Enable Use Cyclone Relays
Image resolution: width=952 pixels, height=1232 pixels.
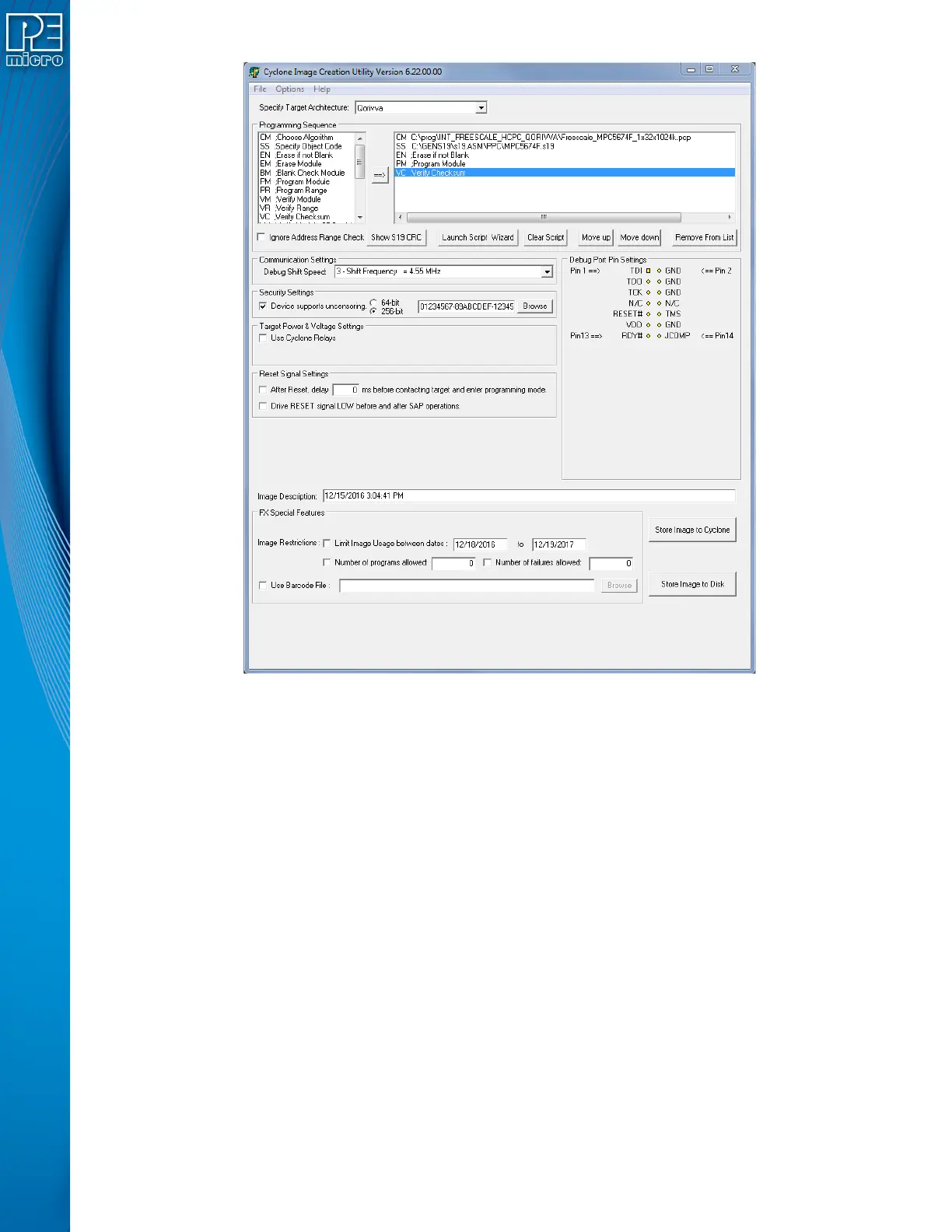point(263,338)
